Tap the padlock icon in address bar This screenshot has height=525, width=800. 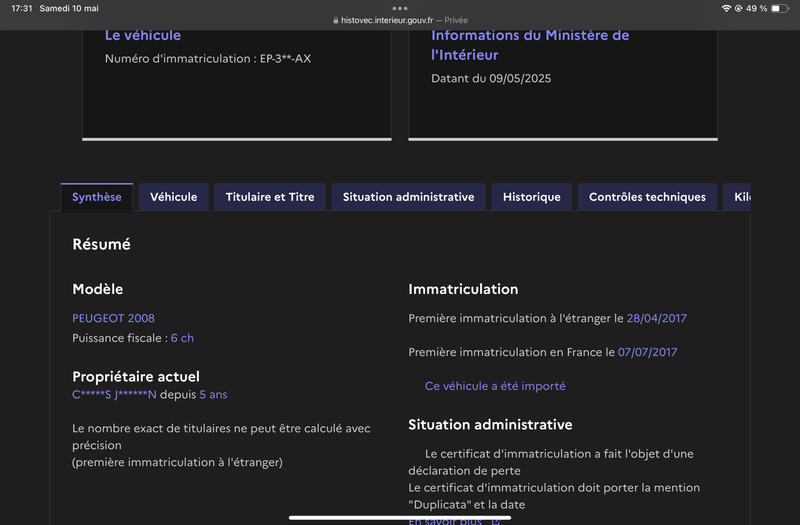(336, 20)
